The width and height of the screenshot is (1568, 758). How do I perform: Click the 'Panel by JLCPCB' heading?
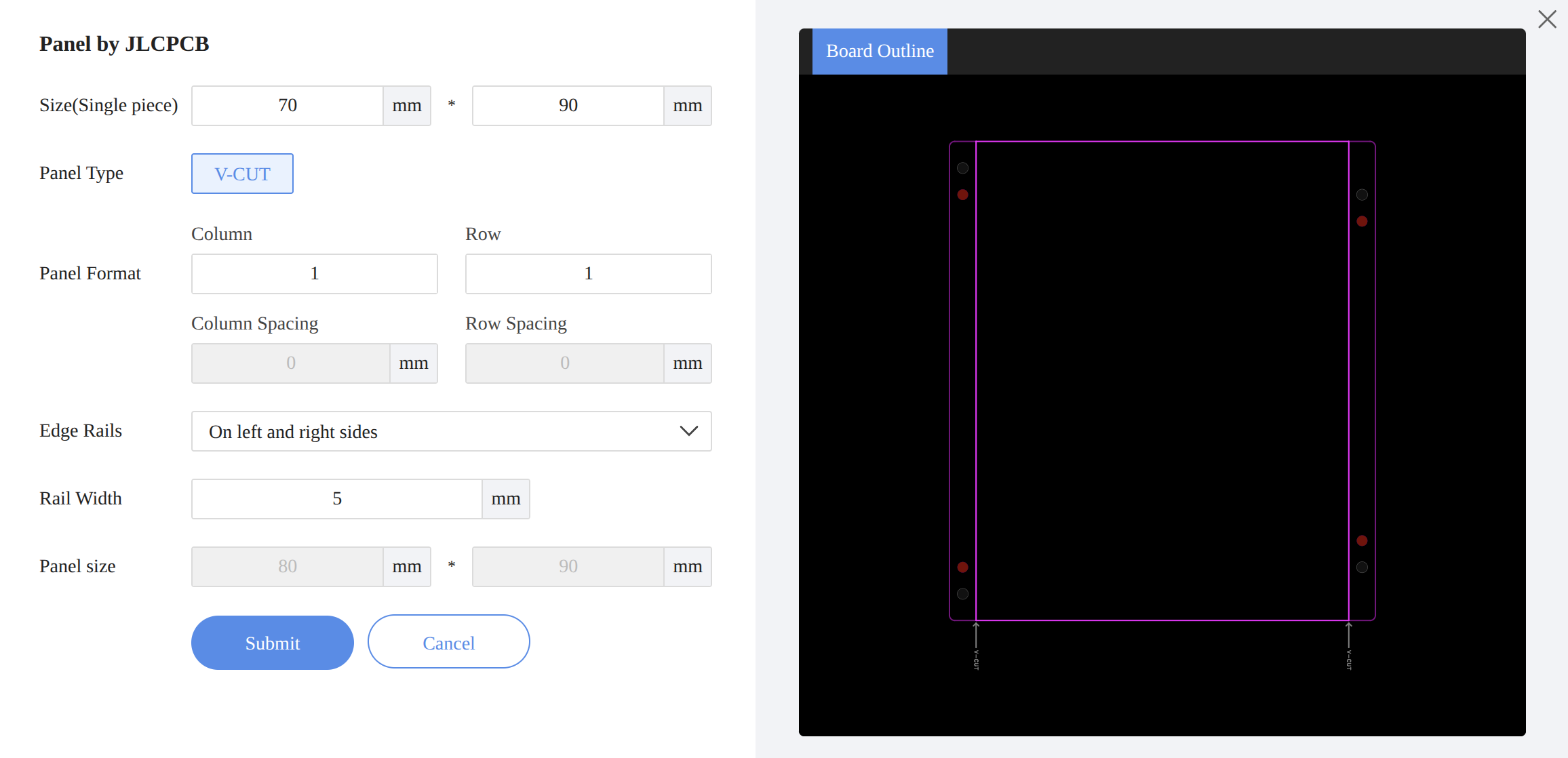[x=124, y=44]
